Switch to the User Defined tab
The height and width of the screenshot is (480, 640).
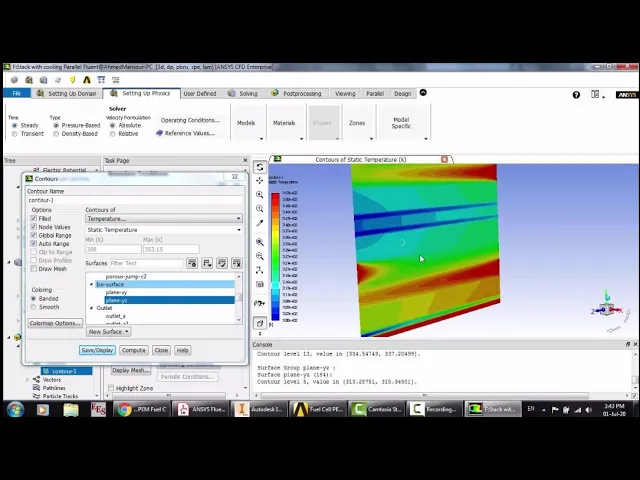[x=200, y=93]
